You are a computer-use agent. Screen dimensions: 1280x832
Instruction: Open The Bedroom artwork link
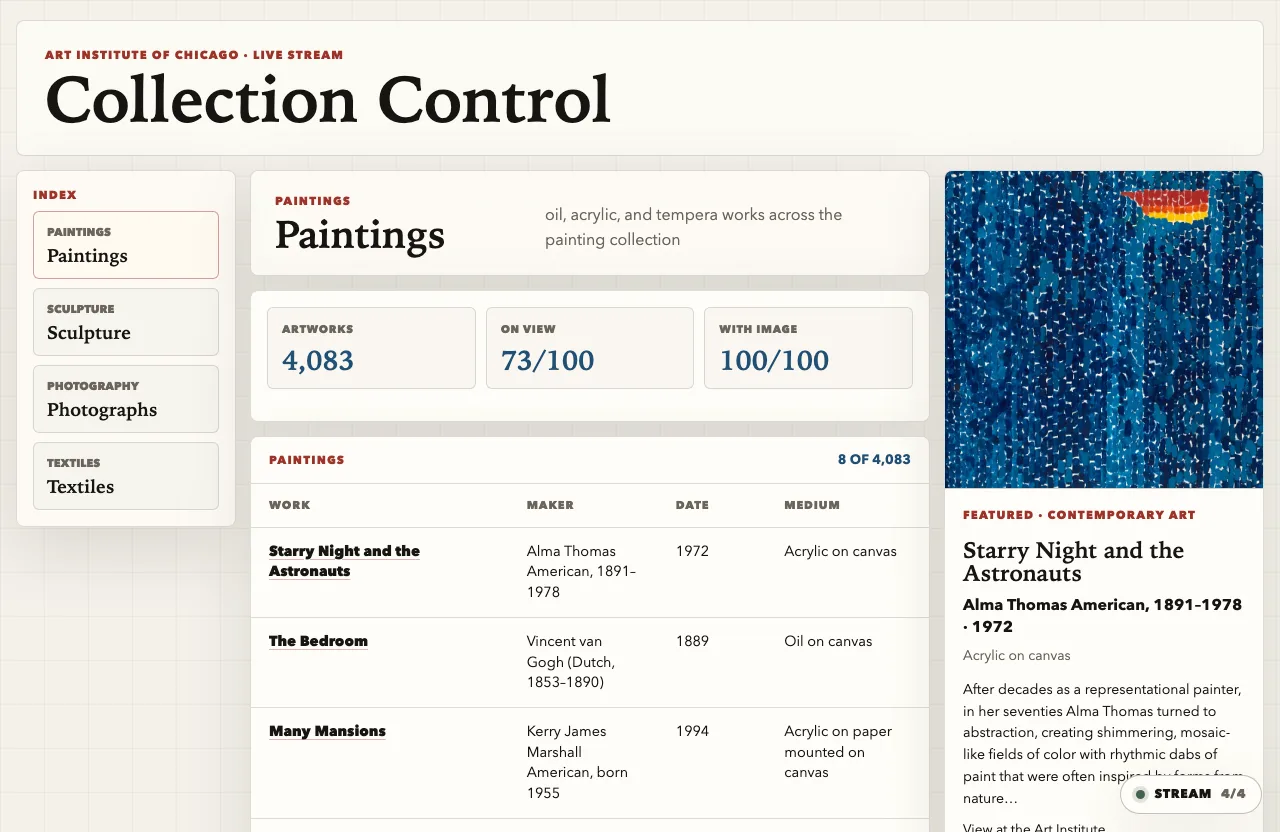click(318, 641)
